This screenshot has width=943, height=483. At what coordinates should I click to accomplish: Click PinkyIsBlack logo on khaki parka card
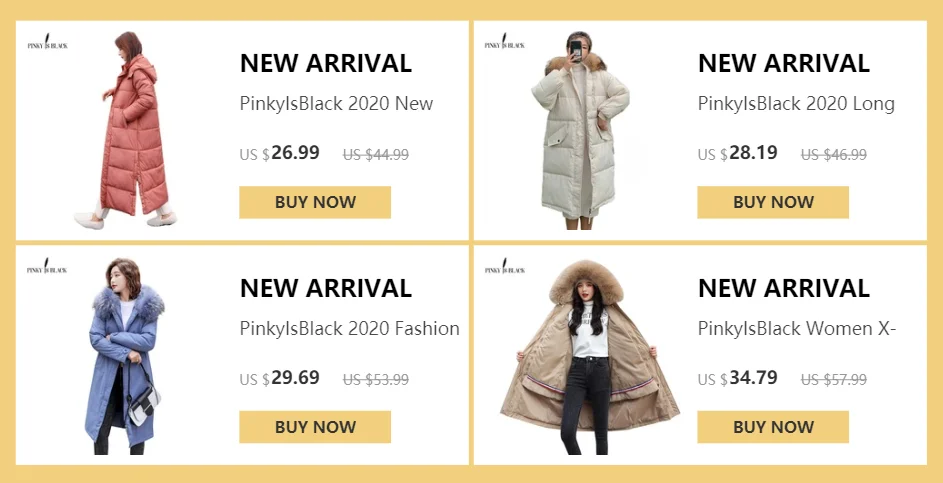pos(505,266)
